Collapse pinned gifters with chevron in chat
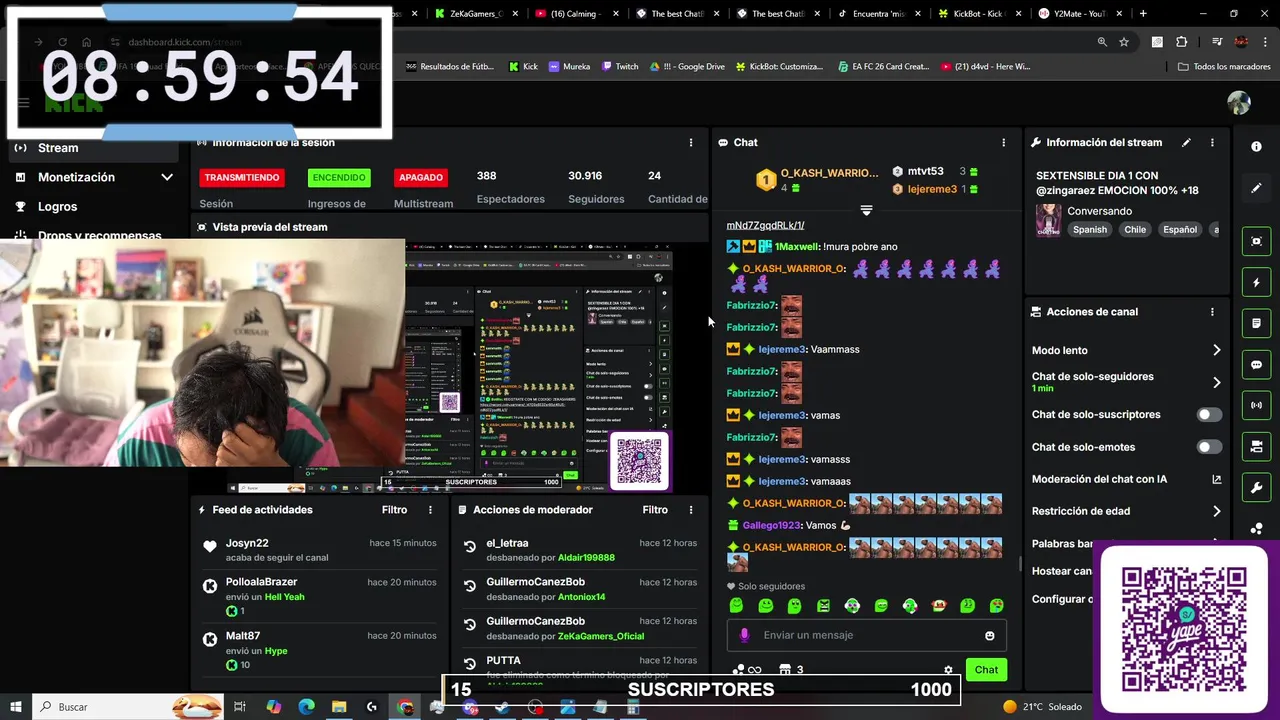Image resolution: width=1280 pixels, height=720 pixels. coord(866,210)
